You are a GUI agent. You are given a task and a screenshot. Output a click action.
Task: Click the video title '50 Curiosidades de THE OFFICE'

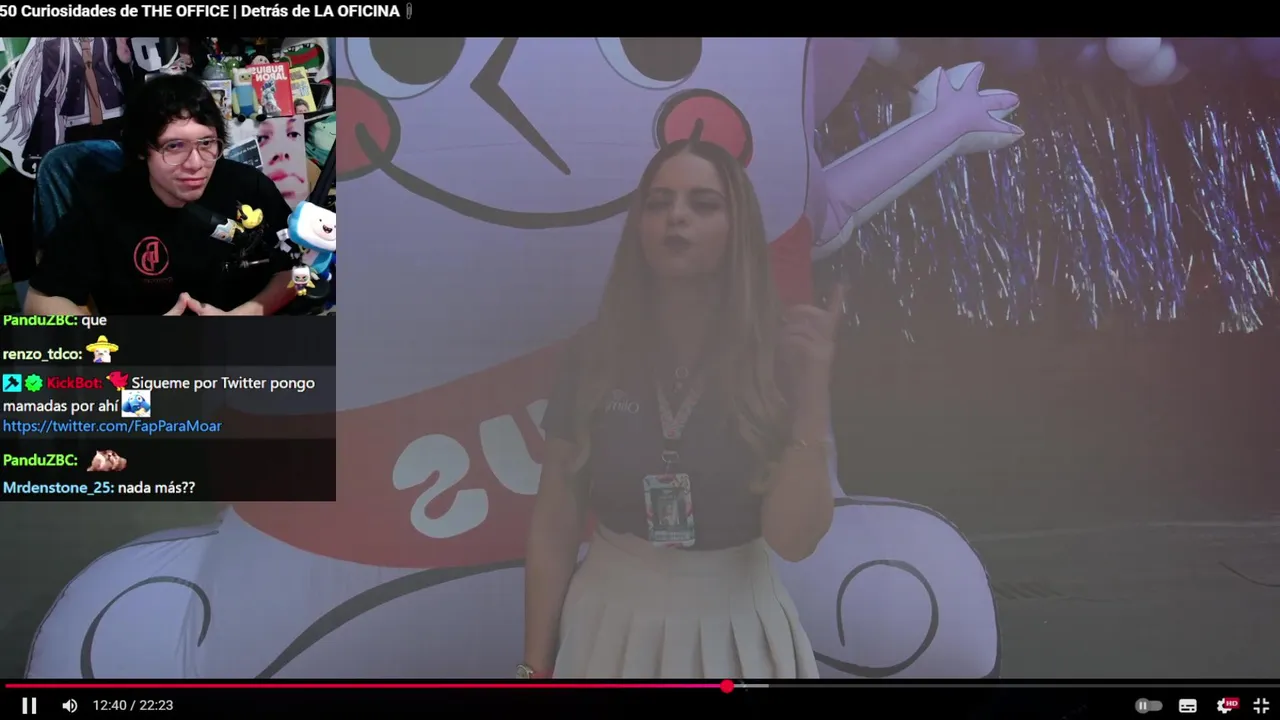click(200, 11)
